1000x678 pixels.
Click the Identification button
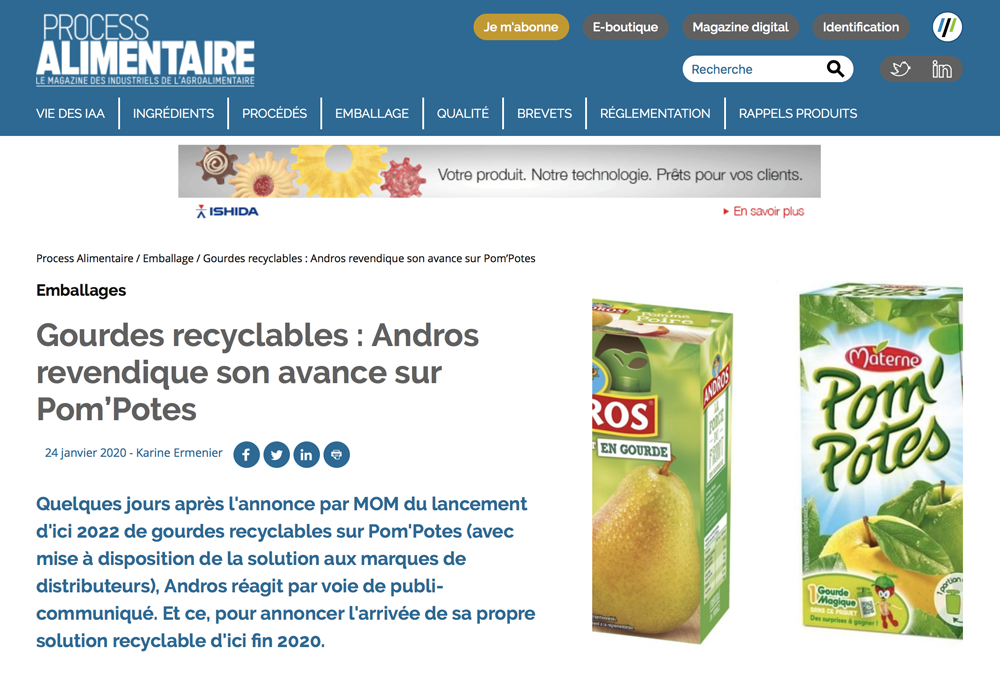click(x=860, y=27)
